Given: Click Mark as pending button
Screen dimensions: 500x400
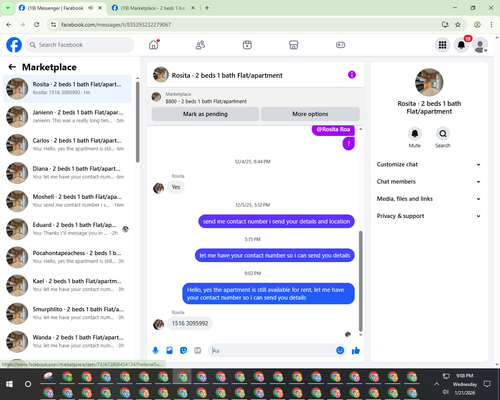Looking at the screenshot, I should tap(205, 114).
